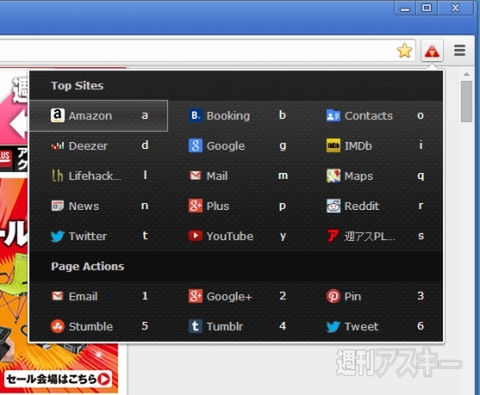Open the Mail envelope icon in Top Sites

[x=195, y=176]
